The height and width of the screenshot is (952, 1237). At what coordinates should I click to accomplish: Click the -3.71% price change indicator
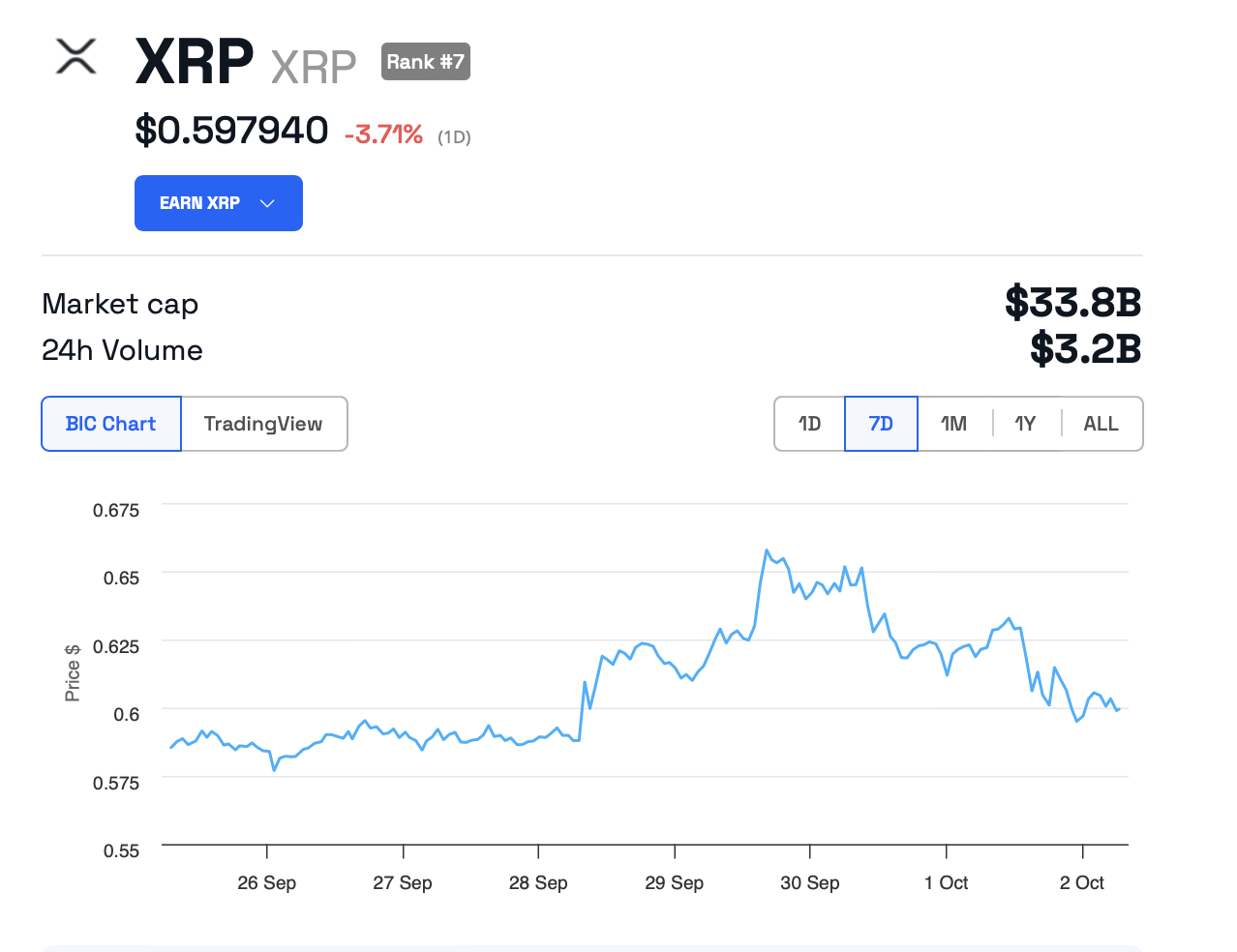[x=383, y=134]
